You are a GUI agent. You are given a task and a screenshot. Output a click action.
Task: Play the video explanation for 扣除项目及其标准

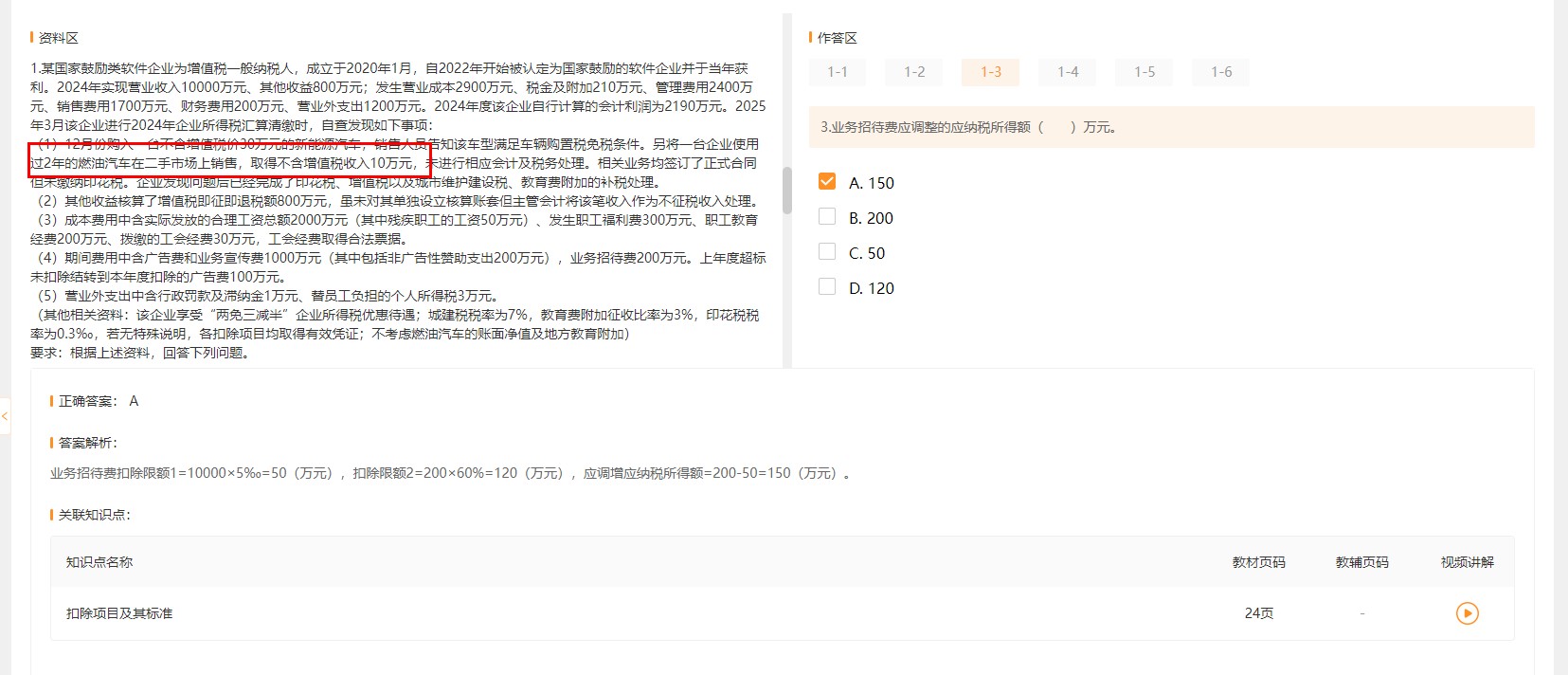point(1467,613)
